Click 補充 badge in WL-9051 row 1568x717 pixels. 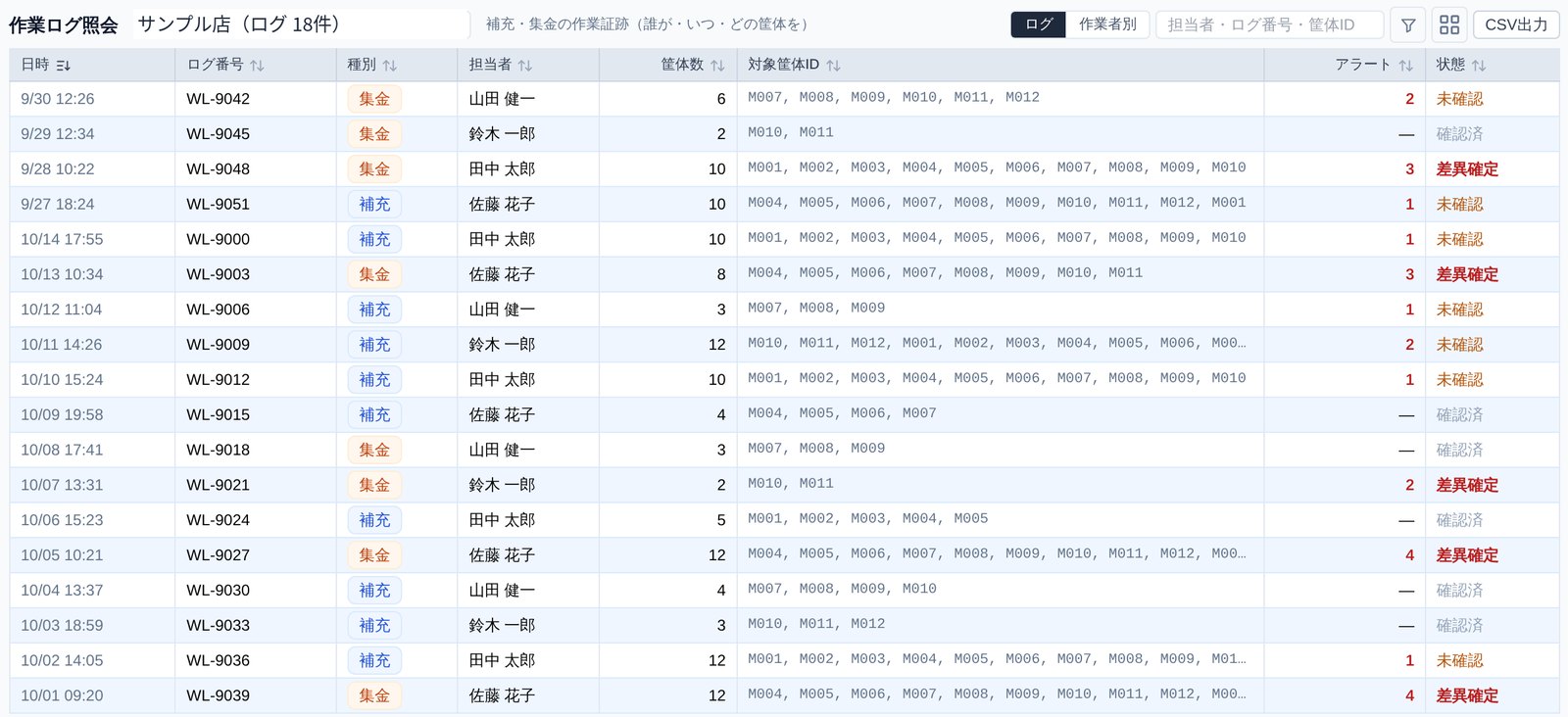coord(374,205)
